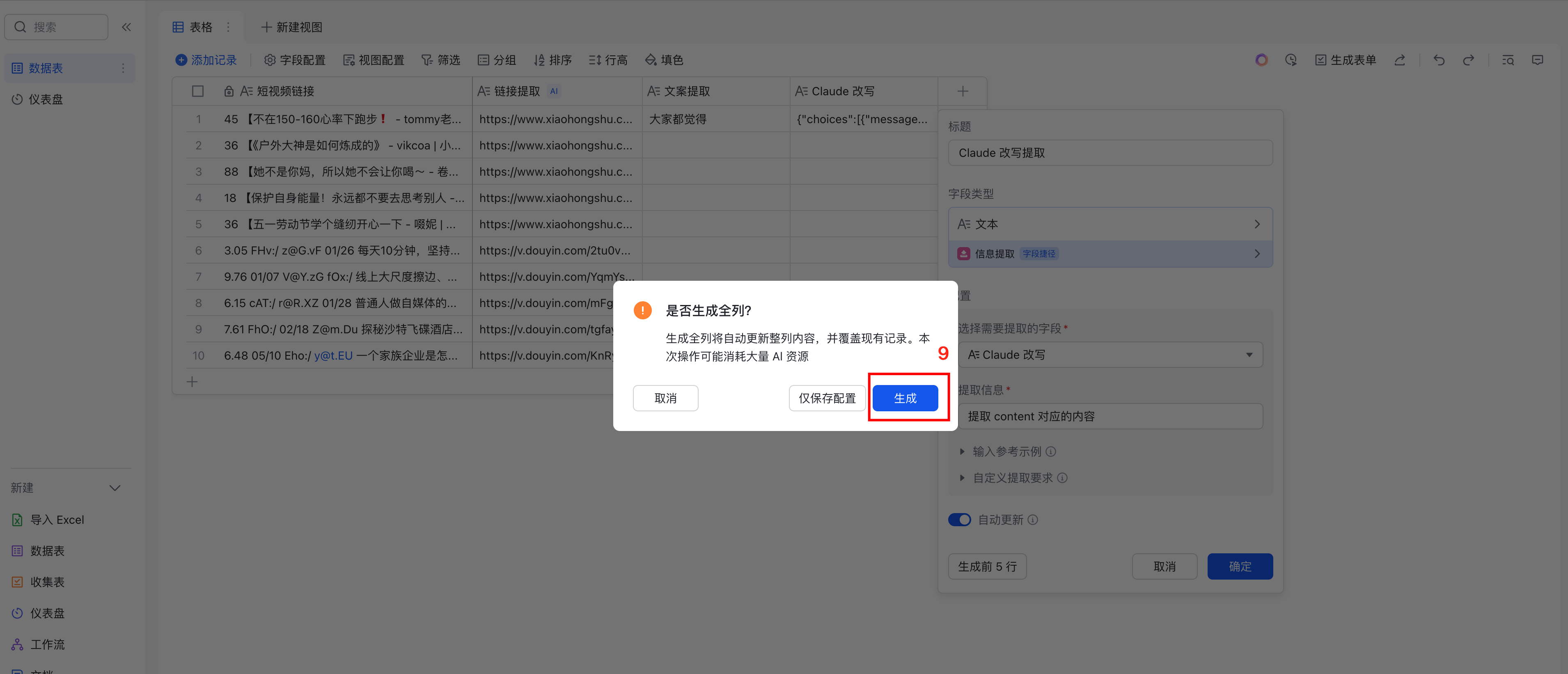1568x674 pixels.
Task: Click the 筛选 filter tool
Action: (x=441, y=60)
